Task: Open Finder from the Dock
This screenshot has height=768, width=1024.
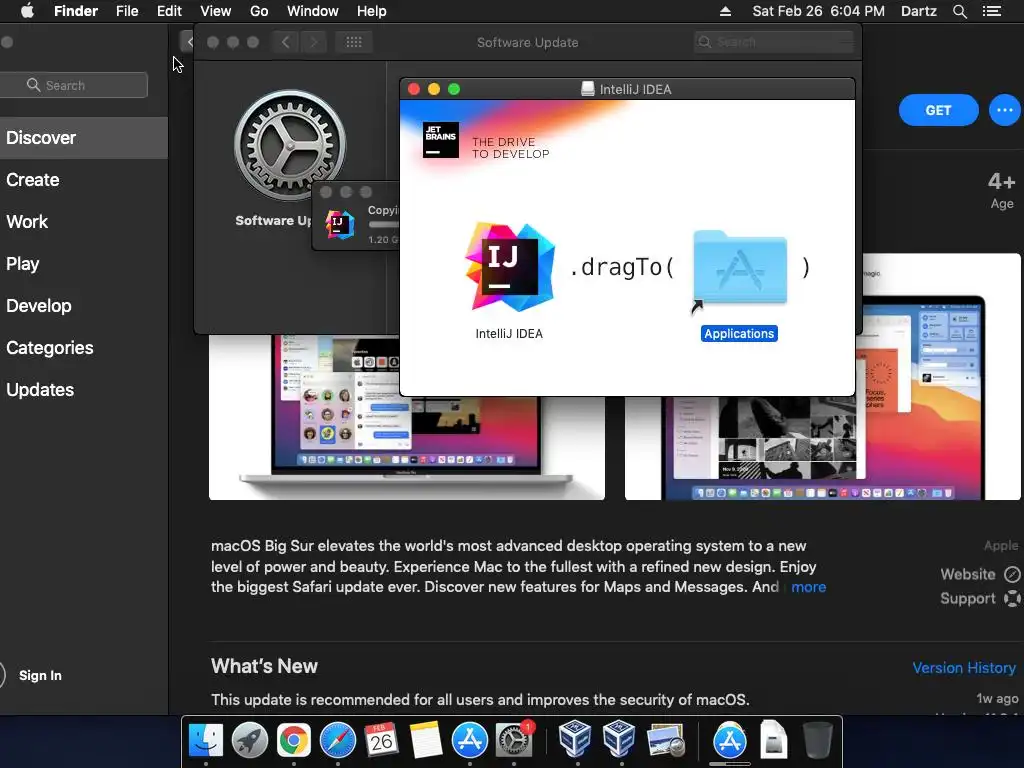Action: 206,741
